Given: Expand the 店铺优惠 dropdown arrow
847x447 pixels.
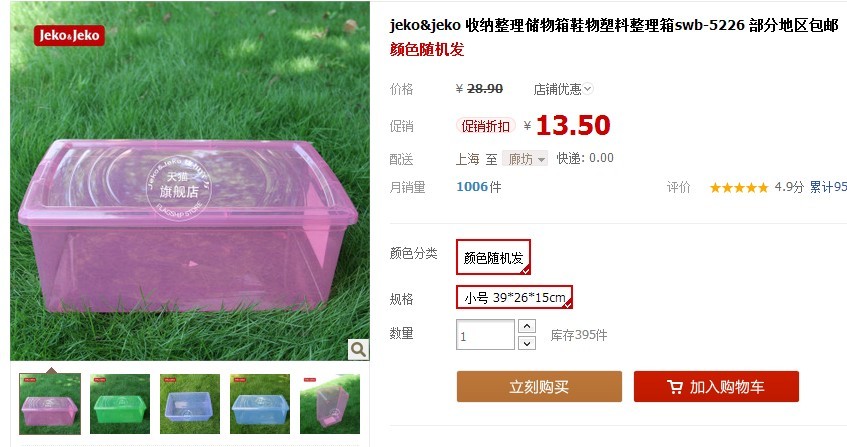Looking at the screenshot, I should coord(588,89).
